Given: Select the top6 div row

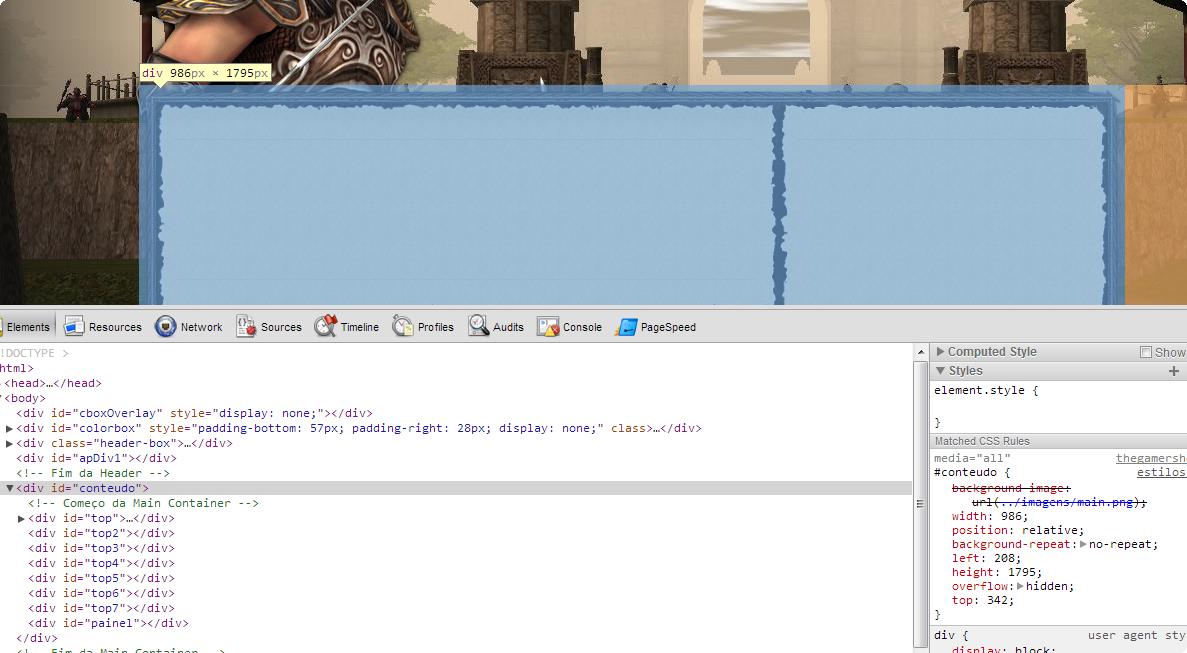Looking at the screenshot, I should click(x=101, y=593).
